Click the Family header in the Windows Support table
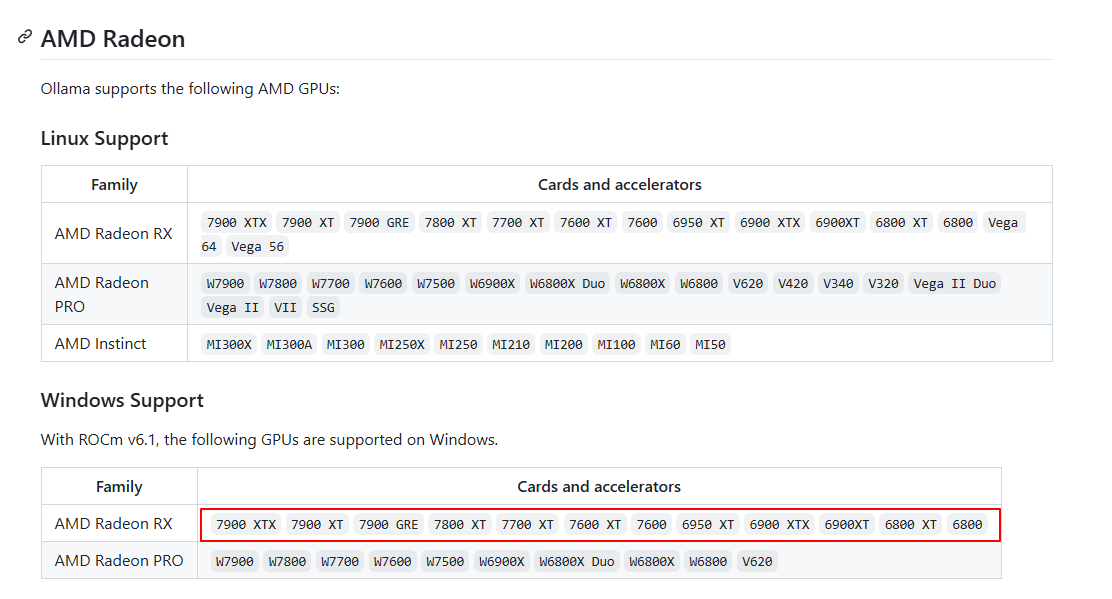The height and width of the screenshot is (599, 1112). (119, 487)
